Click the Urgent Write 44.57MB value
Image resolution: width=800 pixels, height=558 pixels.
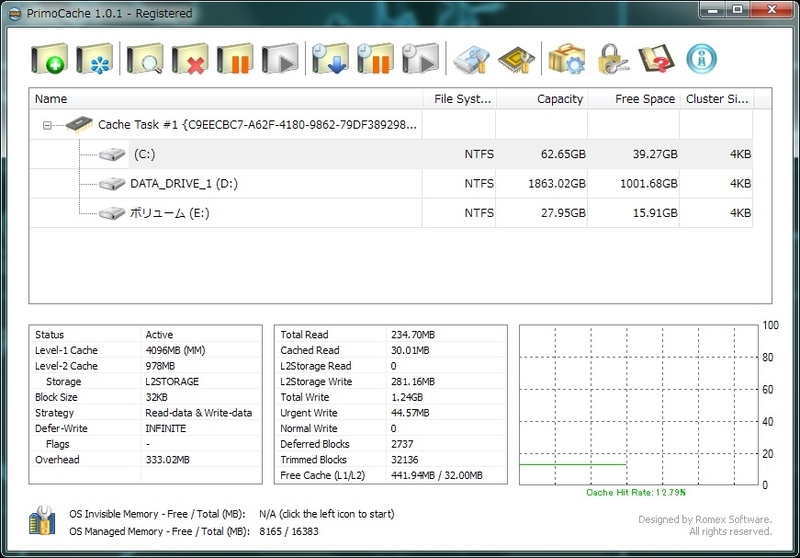[x=410, y=413]
